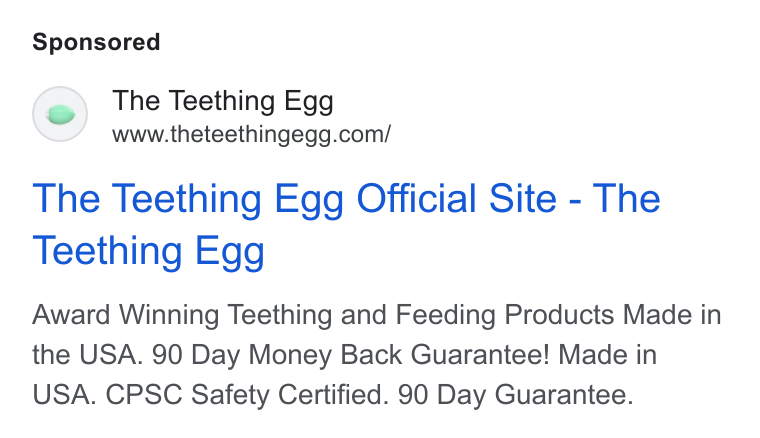Open the Teething Egg Official Site headline link

346,224
